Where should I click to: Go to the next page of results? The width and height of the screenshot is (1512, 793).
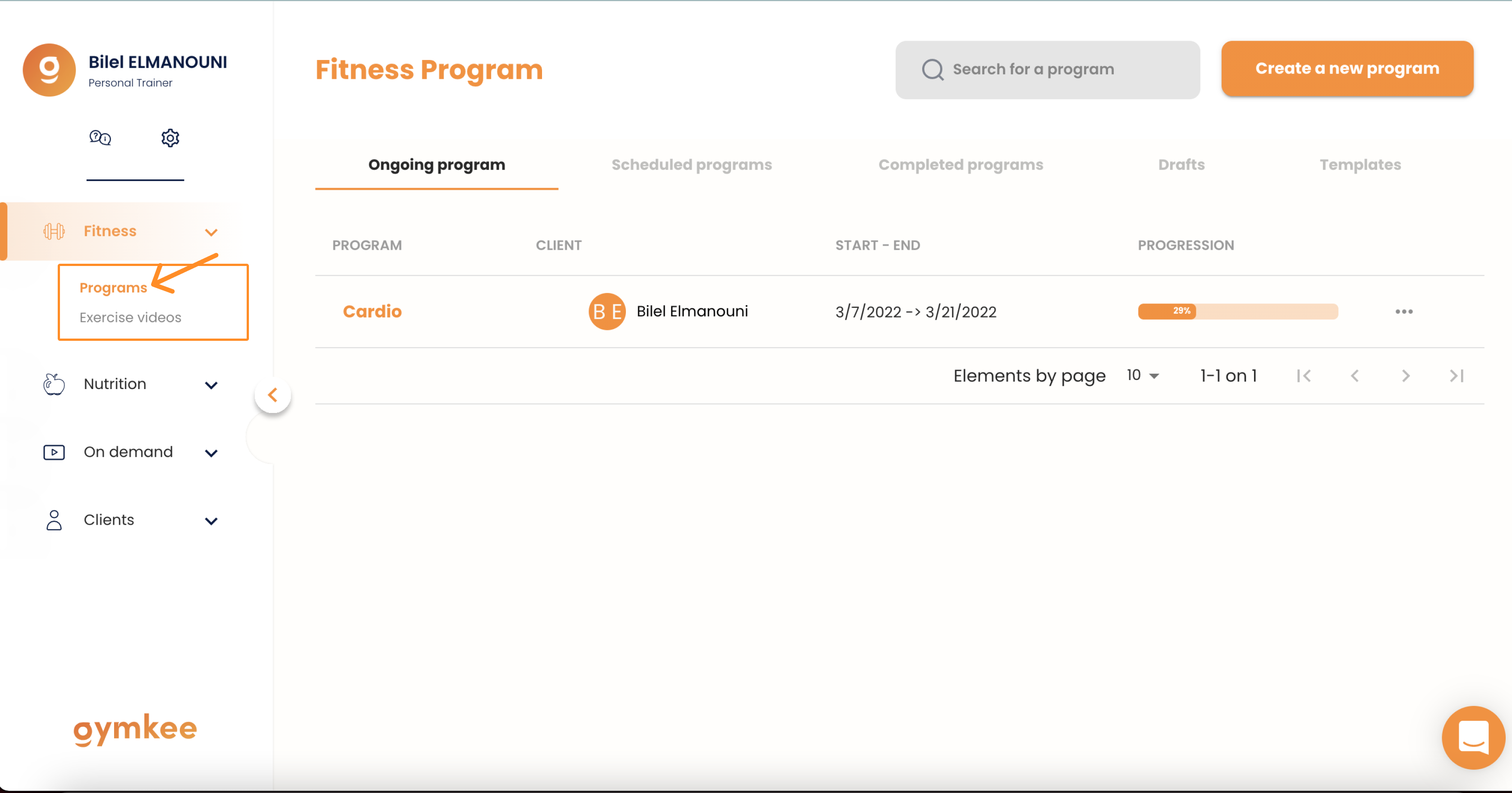click(1406, 376)
